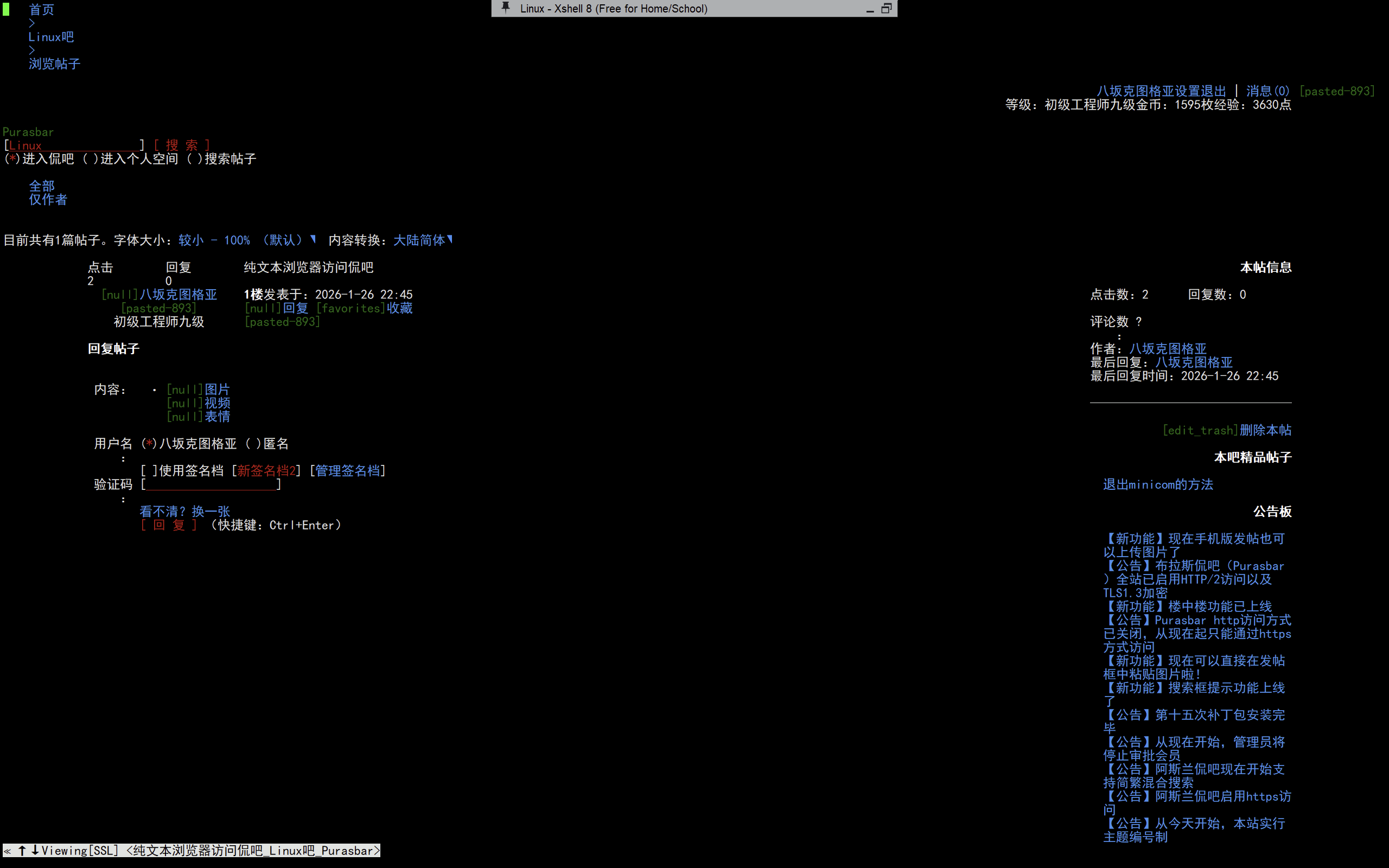Viewport: 1389px width, 868px height.
Task: Click the 验证码 captcha input field
Action: [x=211, y=484]
